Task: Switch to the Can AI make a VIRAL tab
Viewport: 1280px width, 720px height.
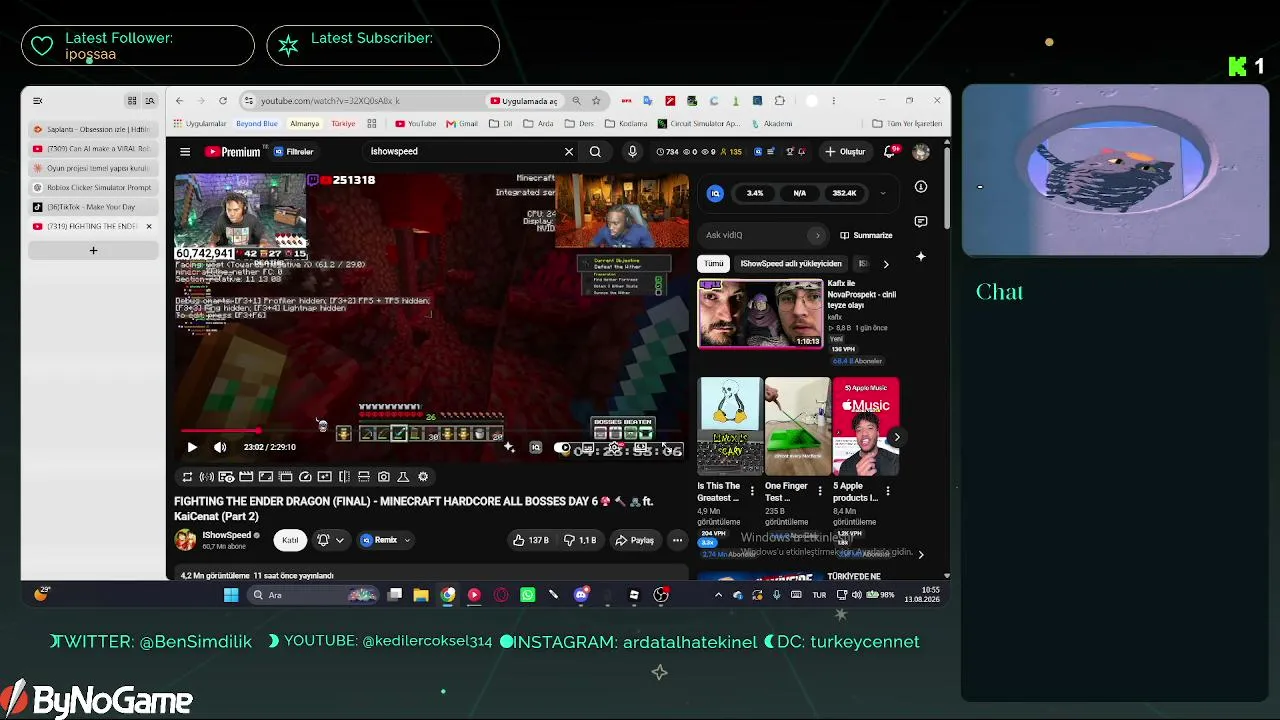Action: [93, 149]
